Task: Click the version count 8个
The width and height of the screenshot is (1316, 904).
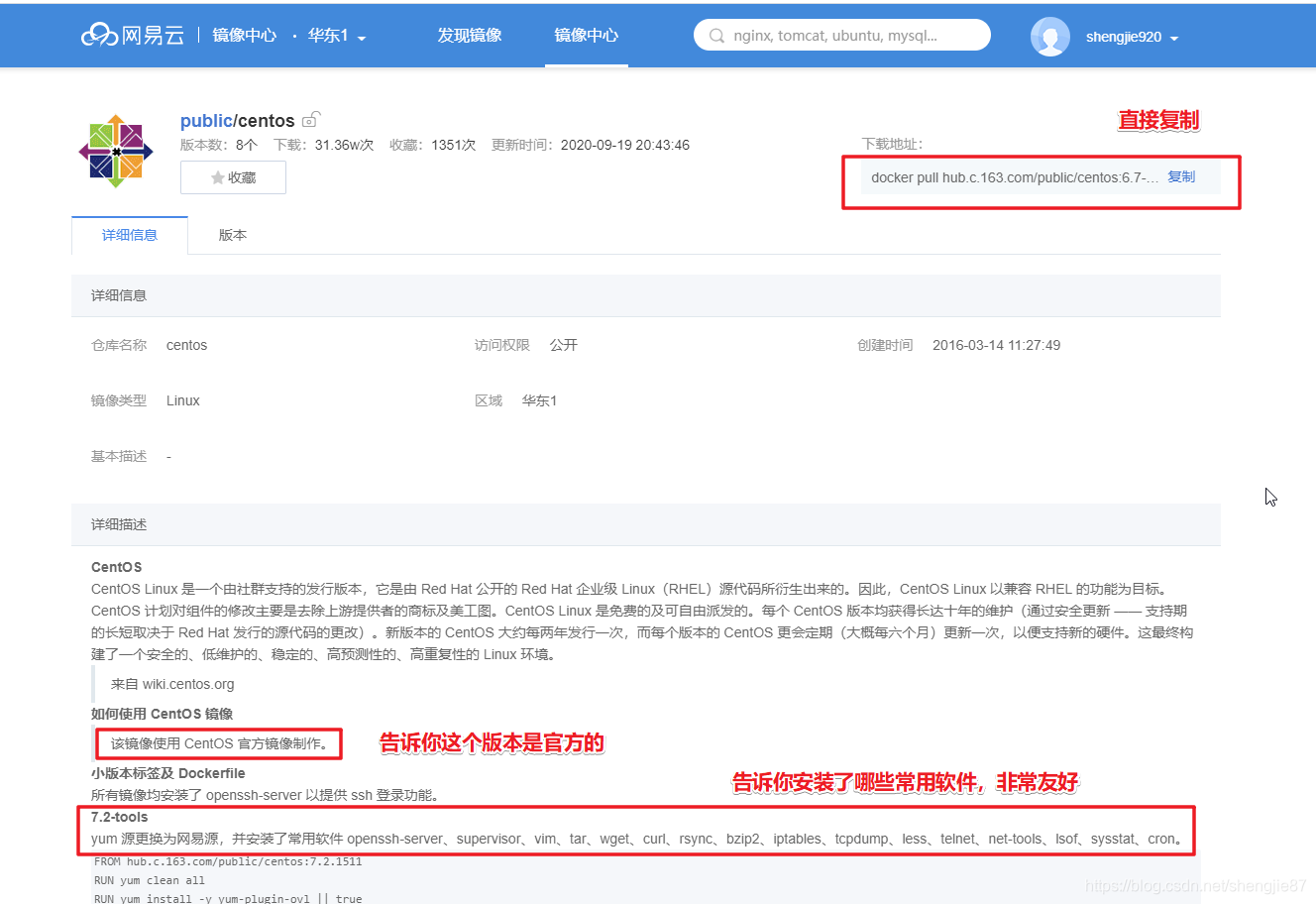Action: pos(247,145)
